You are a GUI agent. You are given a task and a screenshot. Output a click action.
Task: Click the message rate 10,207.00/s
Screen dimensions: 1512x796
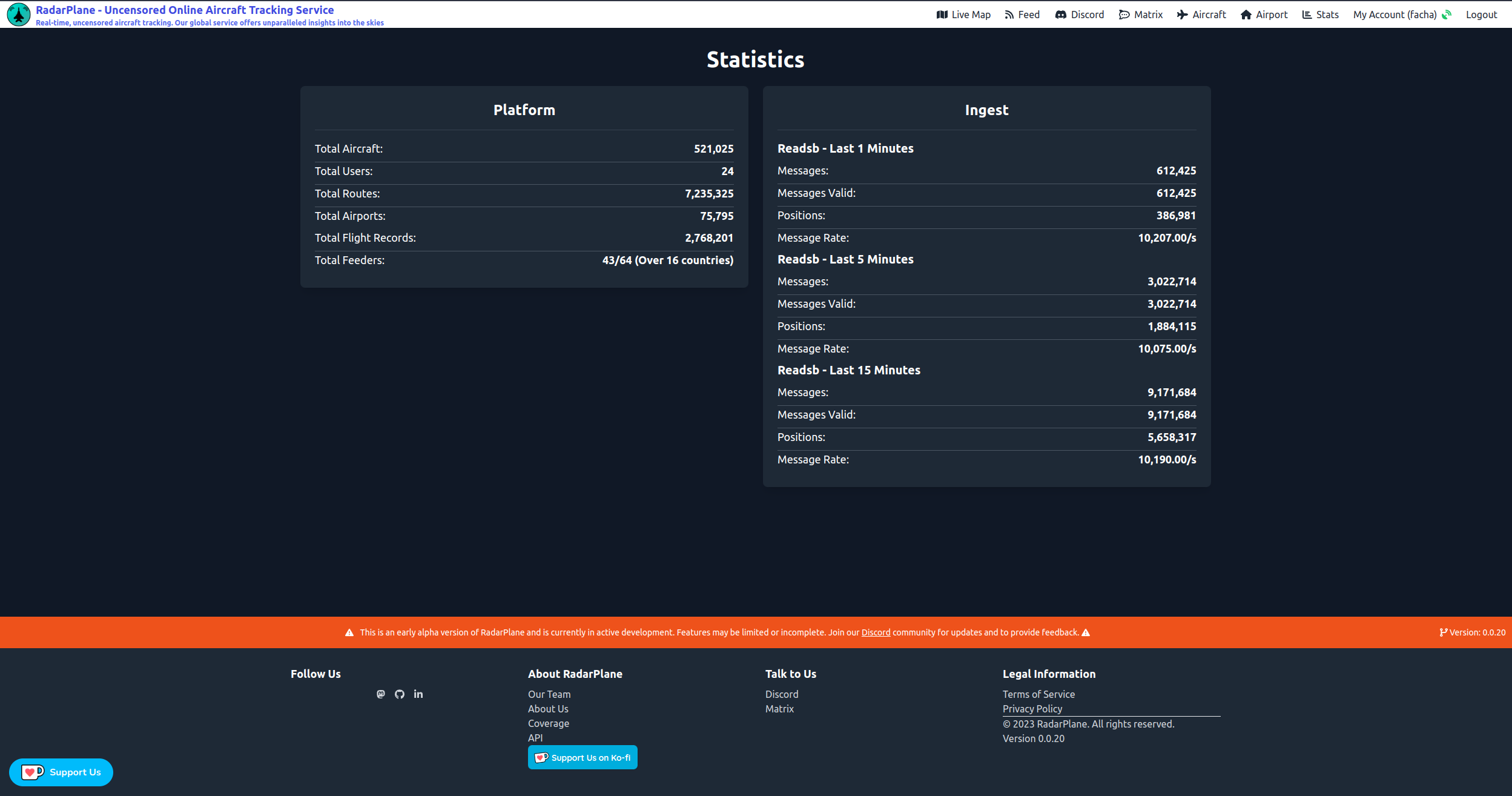1167,238
